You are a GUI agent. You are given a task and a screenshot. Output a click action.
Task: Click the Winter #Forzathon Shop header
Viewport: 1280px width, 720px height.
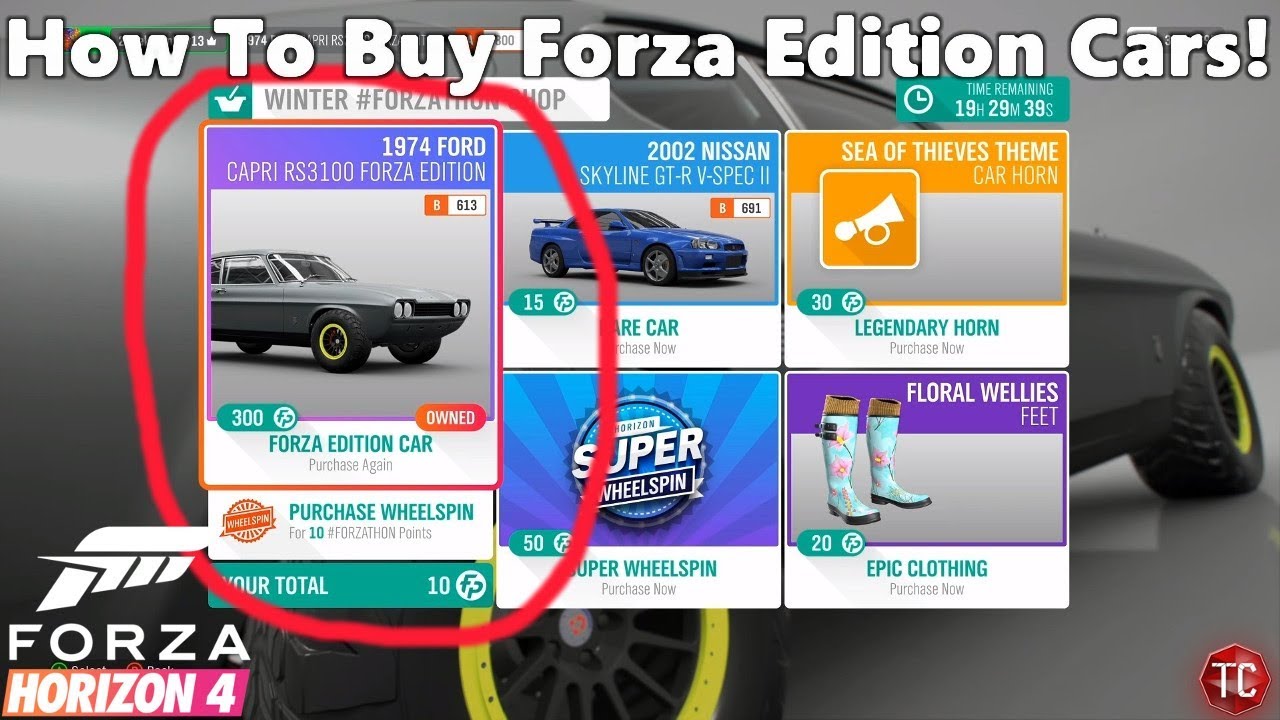click(408, 99)
